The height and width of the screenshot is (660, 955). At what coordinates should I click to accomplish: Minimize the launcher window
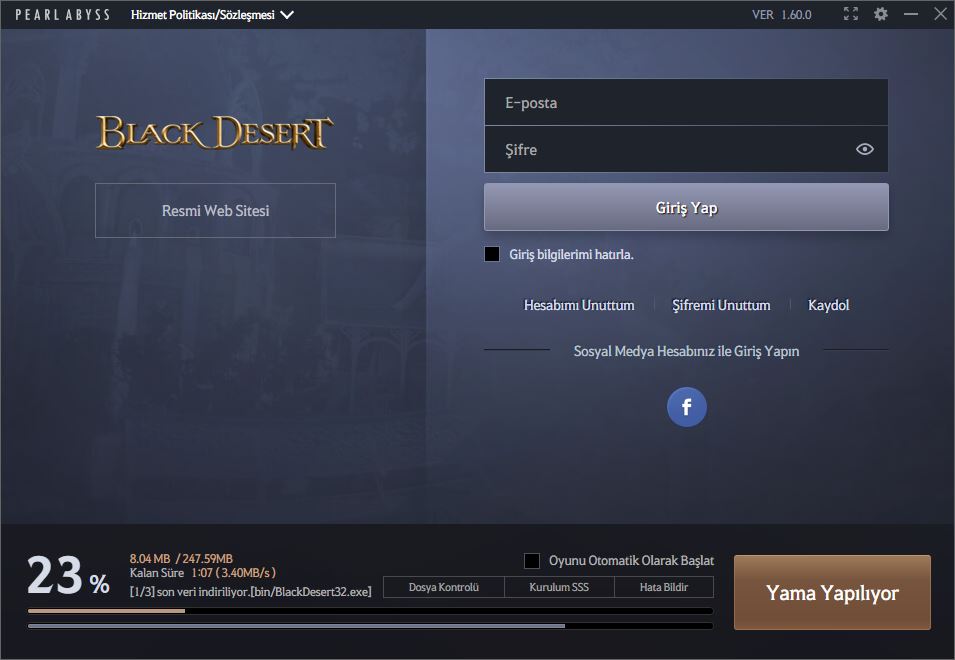pyautogui.click(x=911, y=14)
